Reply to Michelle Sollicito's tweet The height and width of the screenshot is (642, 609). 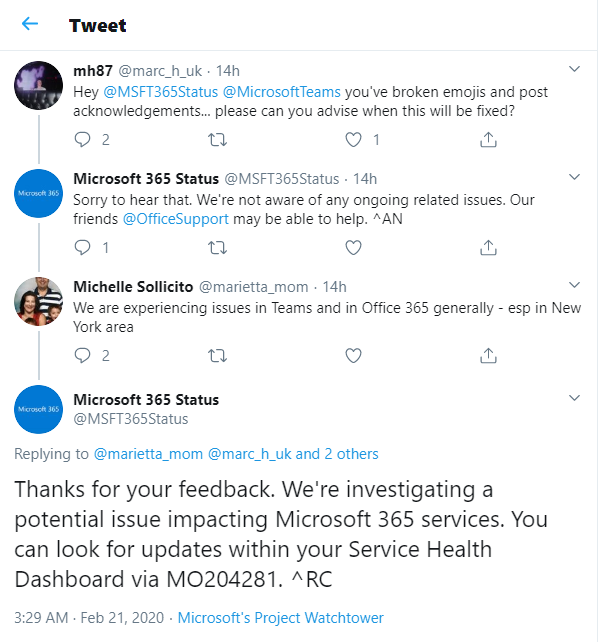click(x=82, y=355)
